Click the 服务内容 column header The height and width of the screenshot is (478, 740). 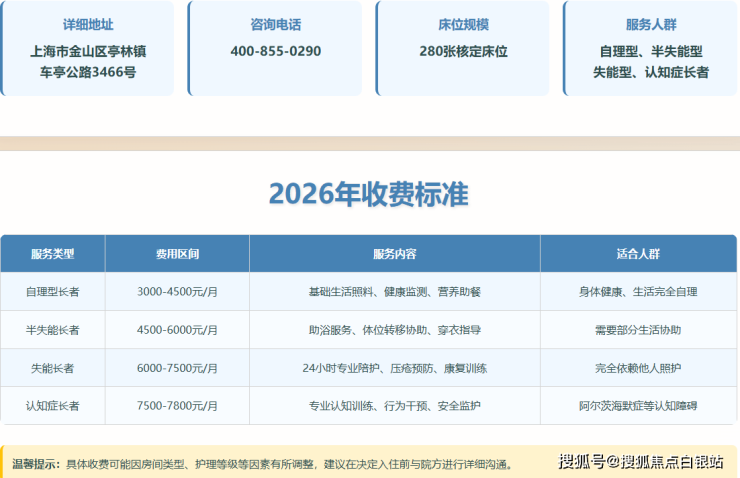point(394,254)
